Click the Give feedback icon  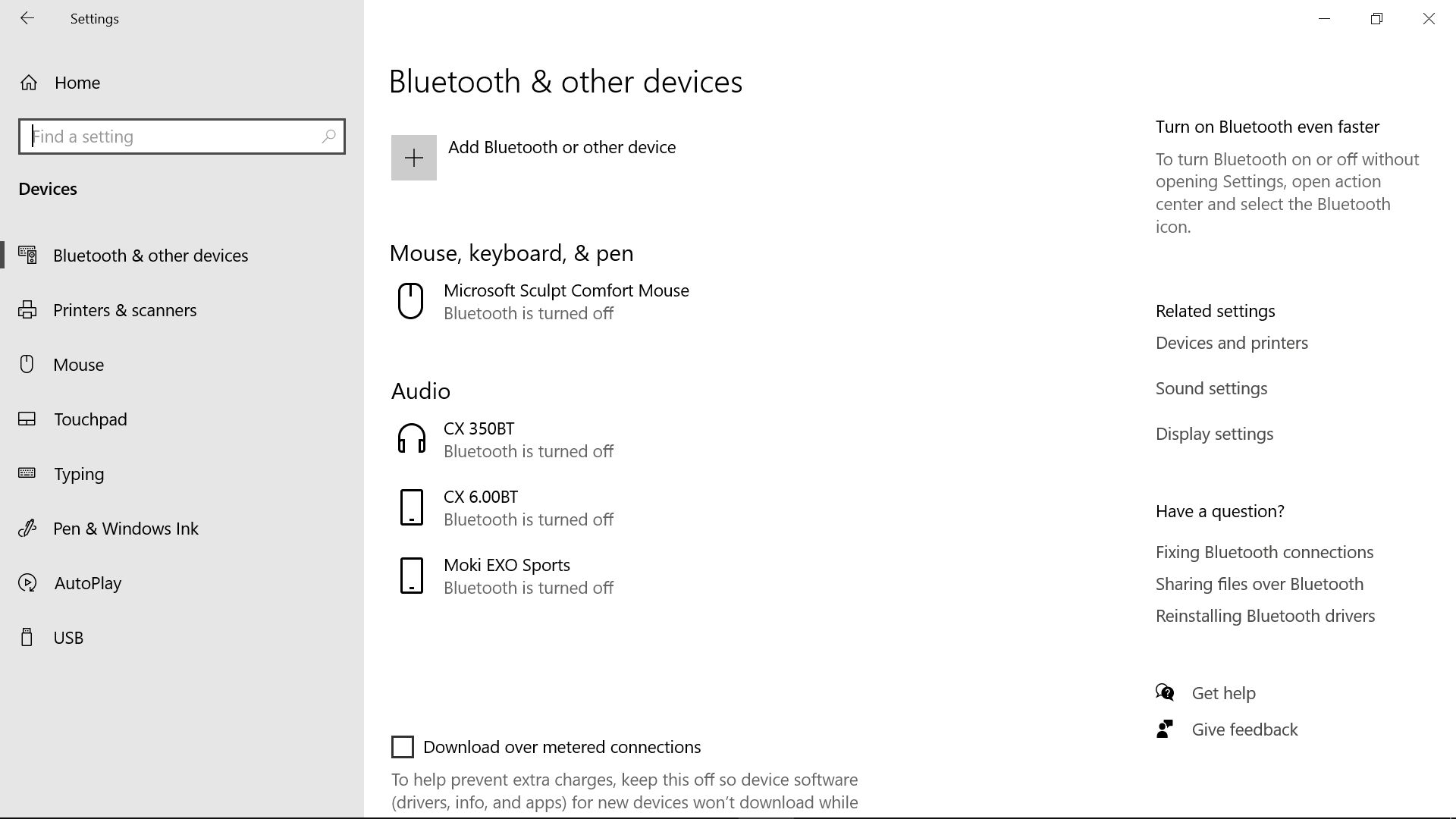point(1166,728)
